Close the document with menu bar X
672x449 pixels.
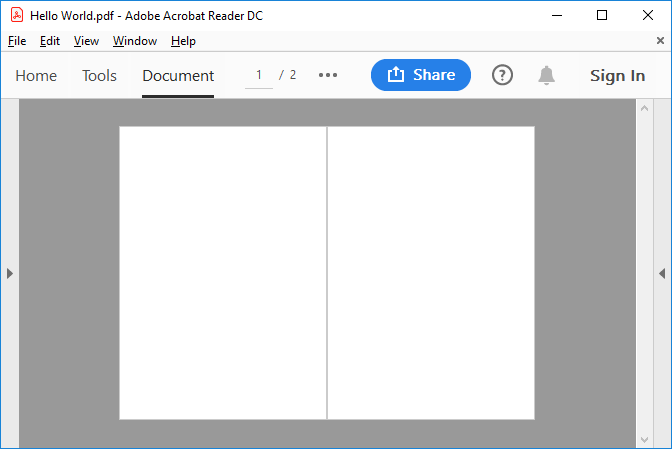(660, 41)
